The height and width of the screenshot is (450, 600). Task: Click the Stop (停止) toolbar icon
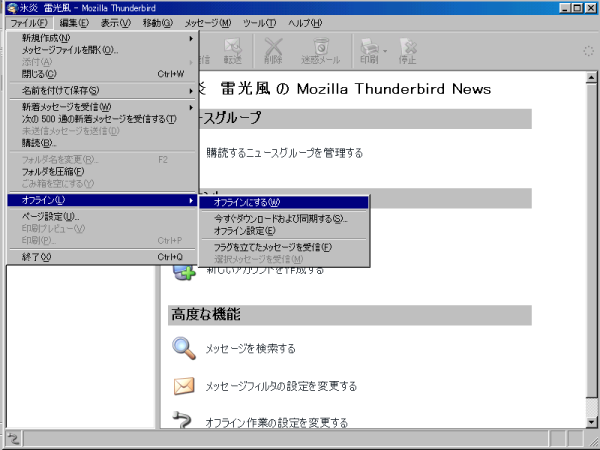pos(408,51)
